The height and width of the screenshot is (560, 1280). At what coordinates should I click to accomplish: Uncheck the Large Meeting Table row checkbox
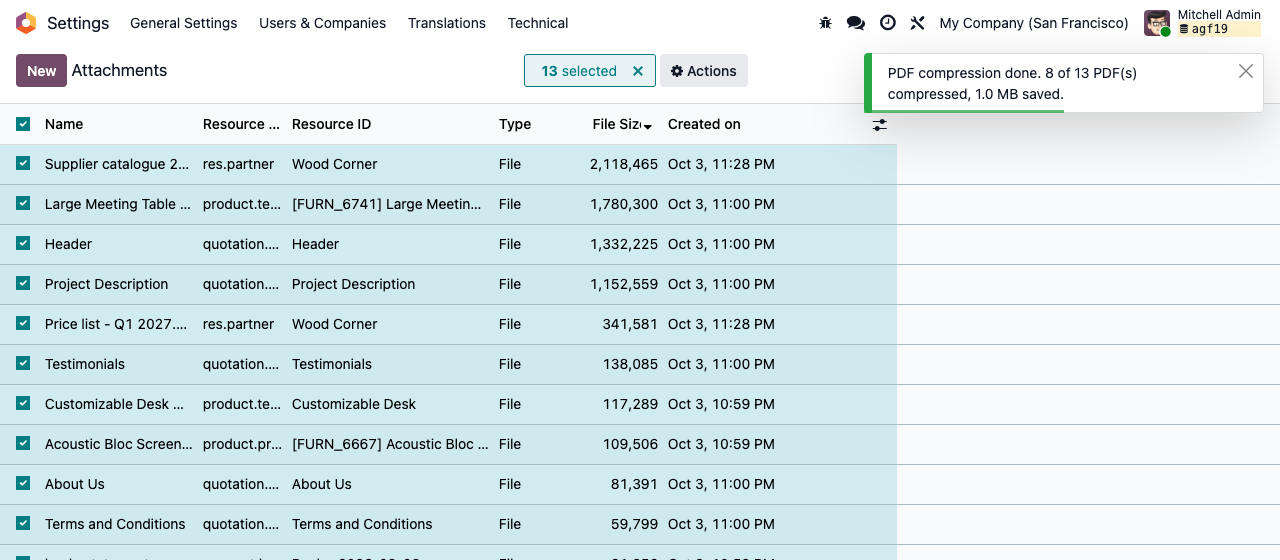coord(23,203)
